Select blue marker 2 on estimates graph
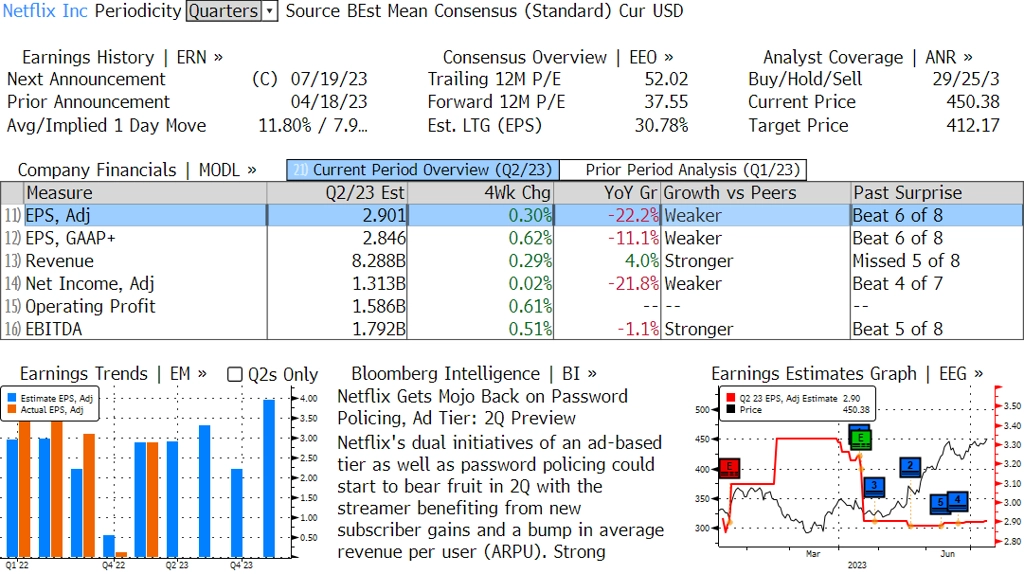The height and width of the screenshot is (574, 1024). 910,466
